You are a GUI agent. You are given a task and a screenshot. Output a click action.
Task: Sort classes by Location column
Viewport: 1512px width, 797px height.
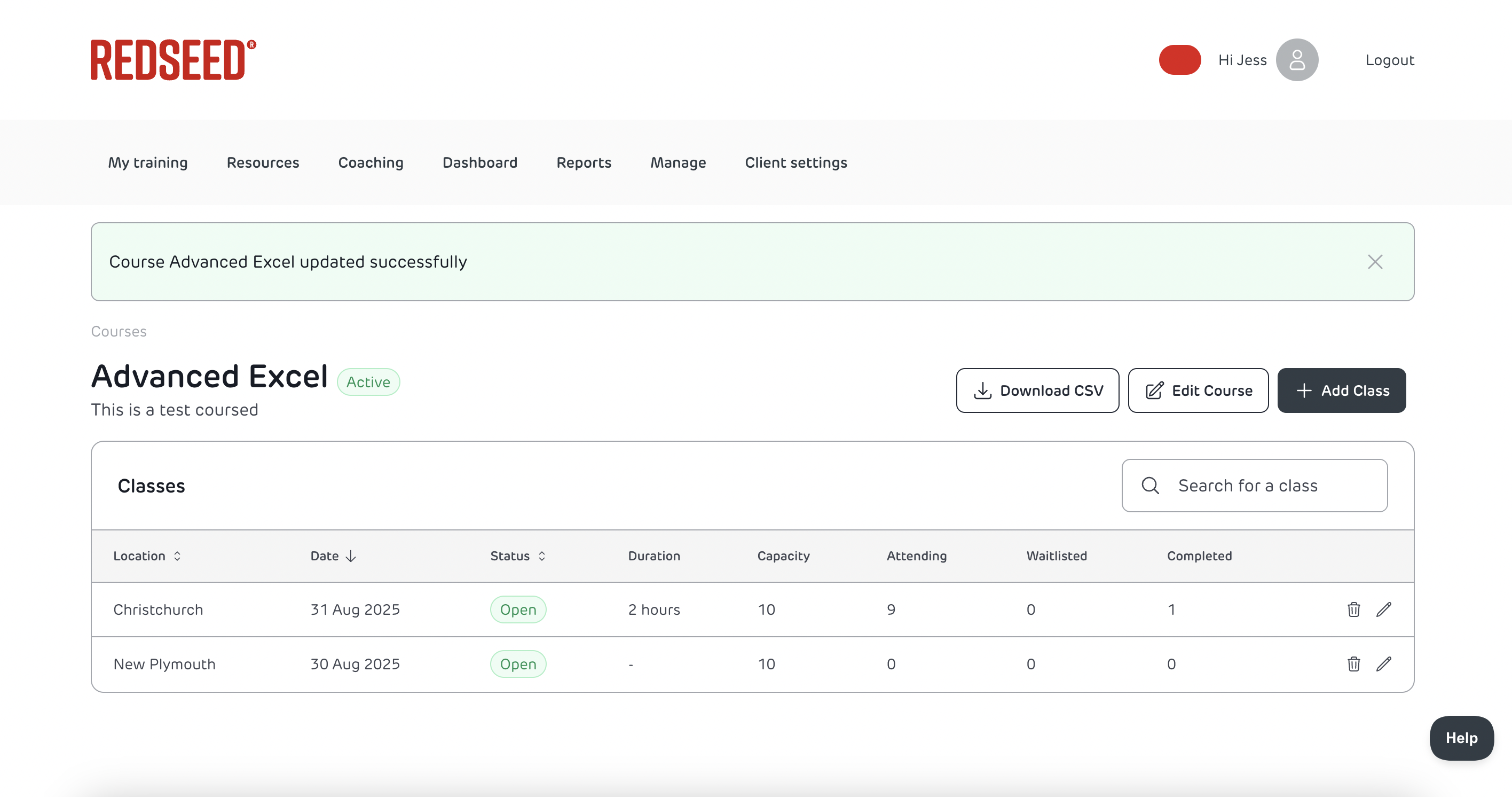click(147, 556)
